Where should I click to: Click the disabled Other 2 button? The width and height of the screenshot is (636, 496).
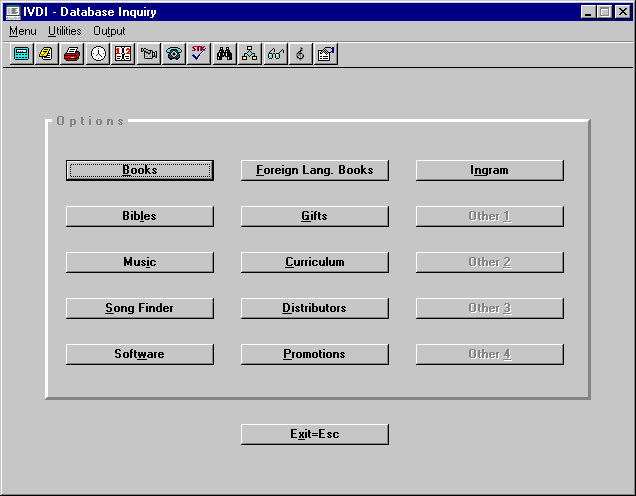click(x=490, y=262)
